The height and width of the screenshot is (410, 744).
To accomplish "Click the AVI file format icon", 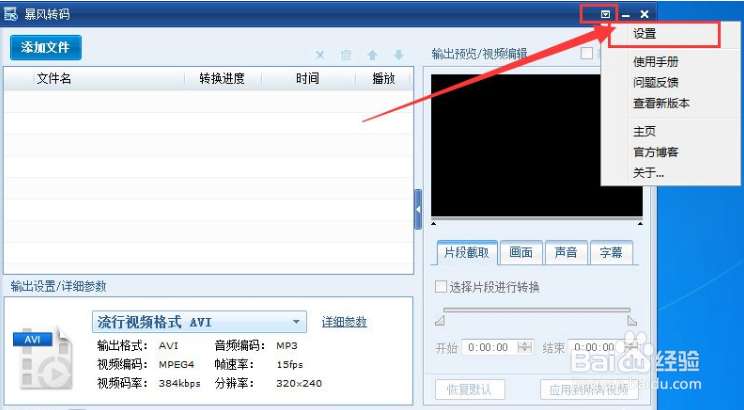I will 42,357.
